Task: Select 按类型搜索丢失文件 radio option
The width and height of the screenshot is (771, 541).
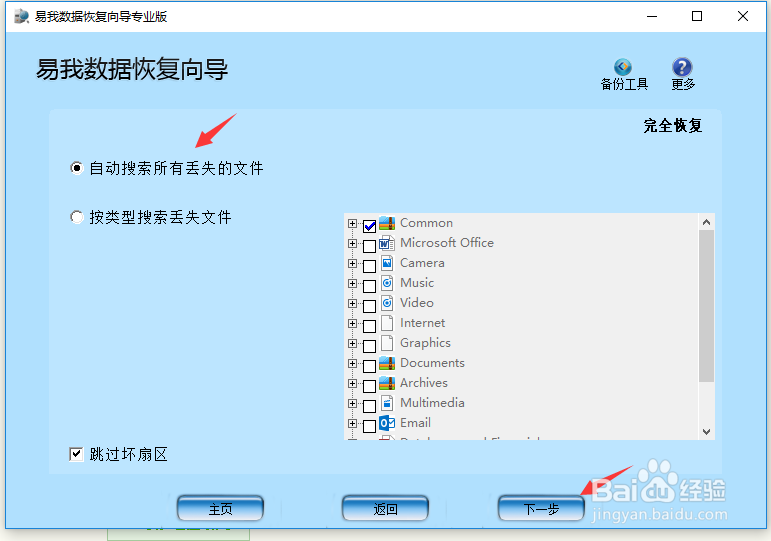Action: (x=77, y=217)
